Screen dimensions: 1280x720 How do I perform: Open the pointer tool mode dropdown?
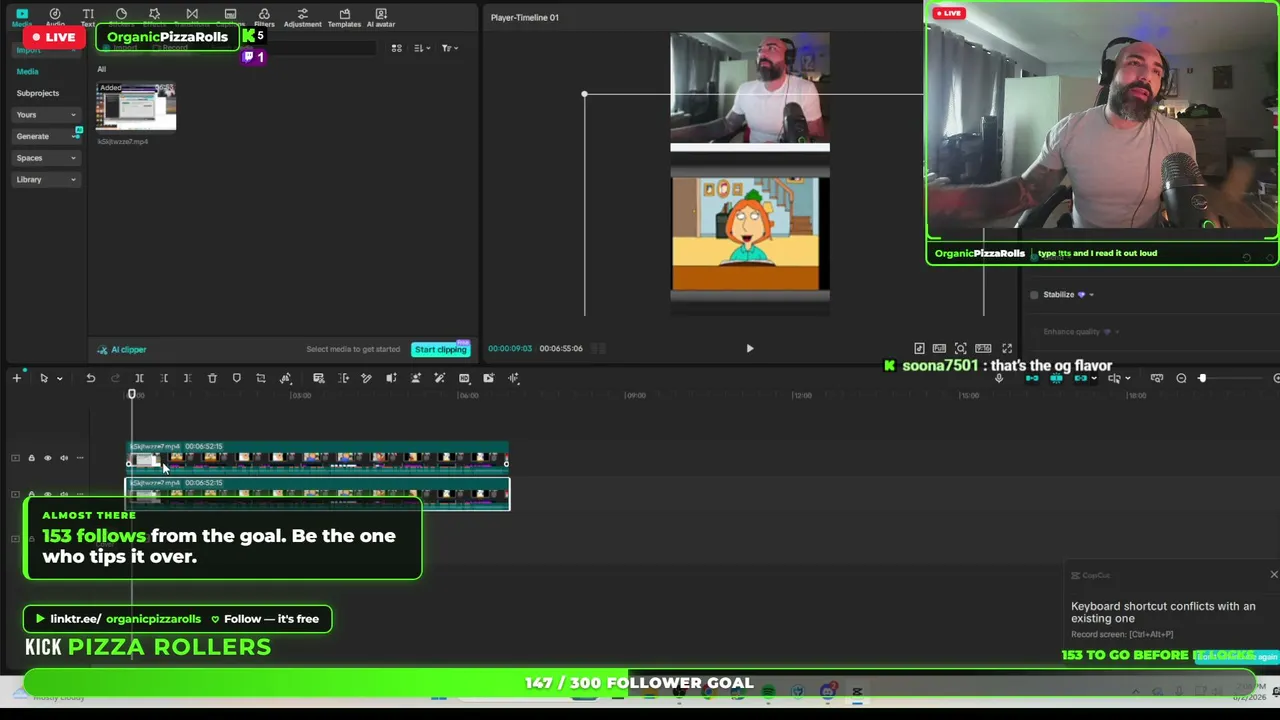pos(60,378)
